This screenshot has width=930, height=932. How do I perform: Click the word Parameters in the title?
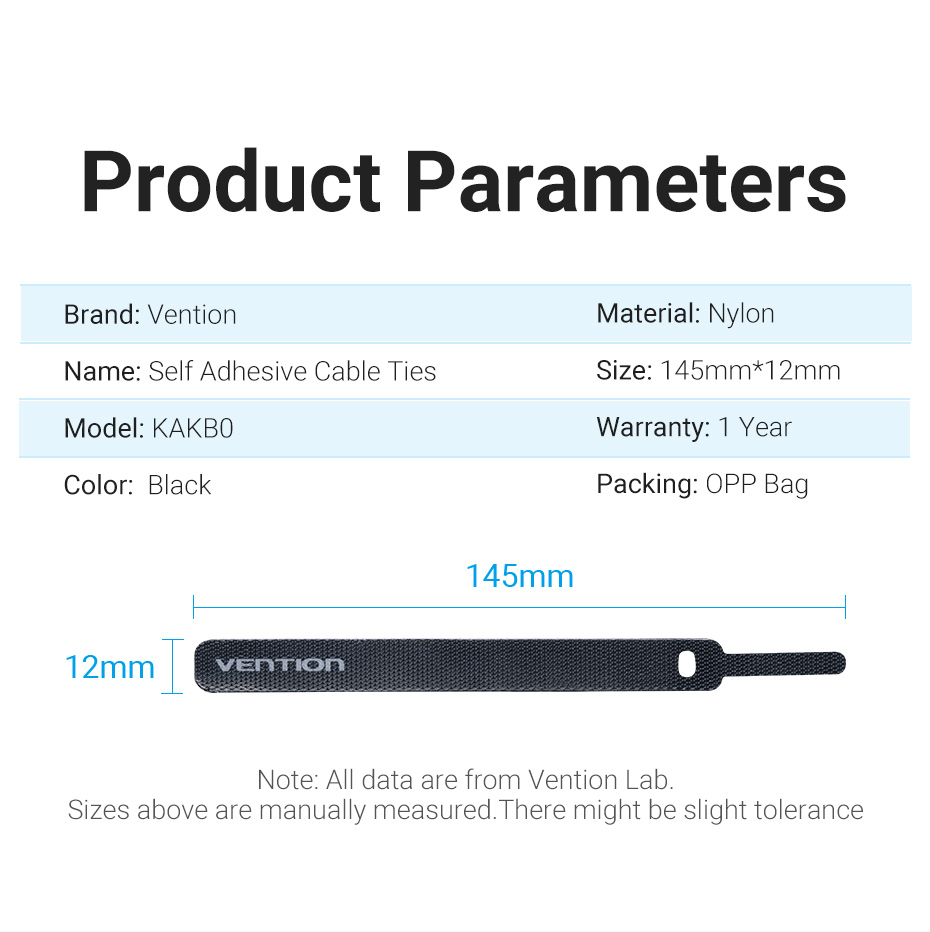point(627,181)
